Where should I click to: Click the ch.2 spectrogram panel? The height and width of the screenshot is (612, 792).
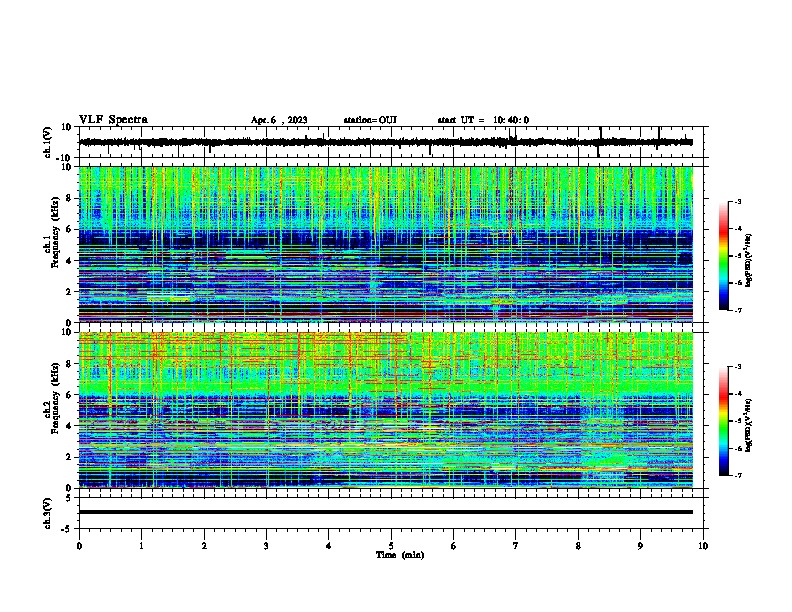coord(386,410)
